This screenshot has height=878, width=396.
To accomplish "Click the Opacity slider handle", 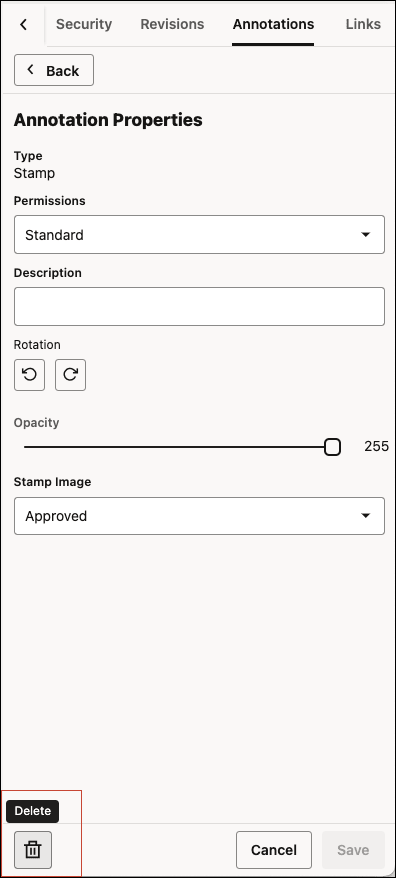I will pos(332,447).
